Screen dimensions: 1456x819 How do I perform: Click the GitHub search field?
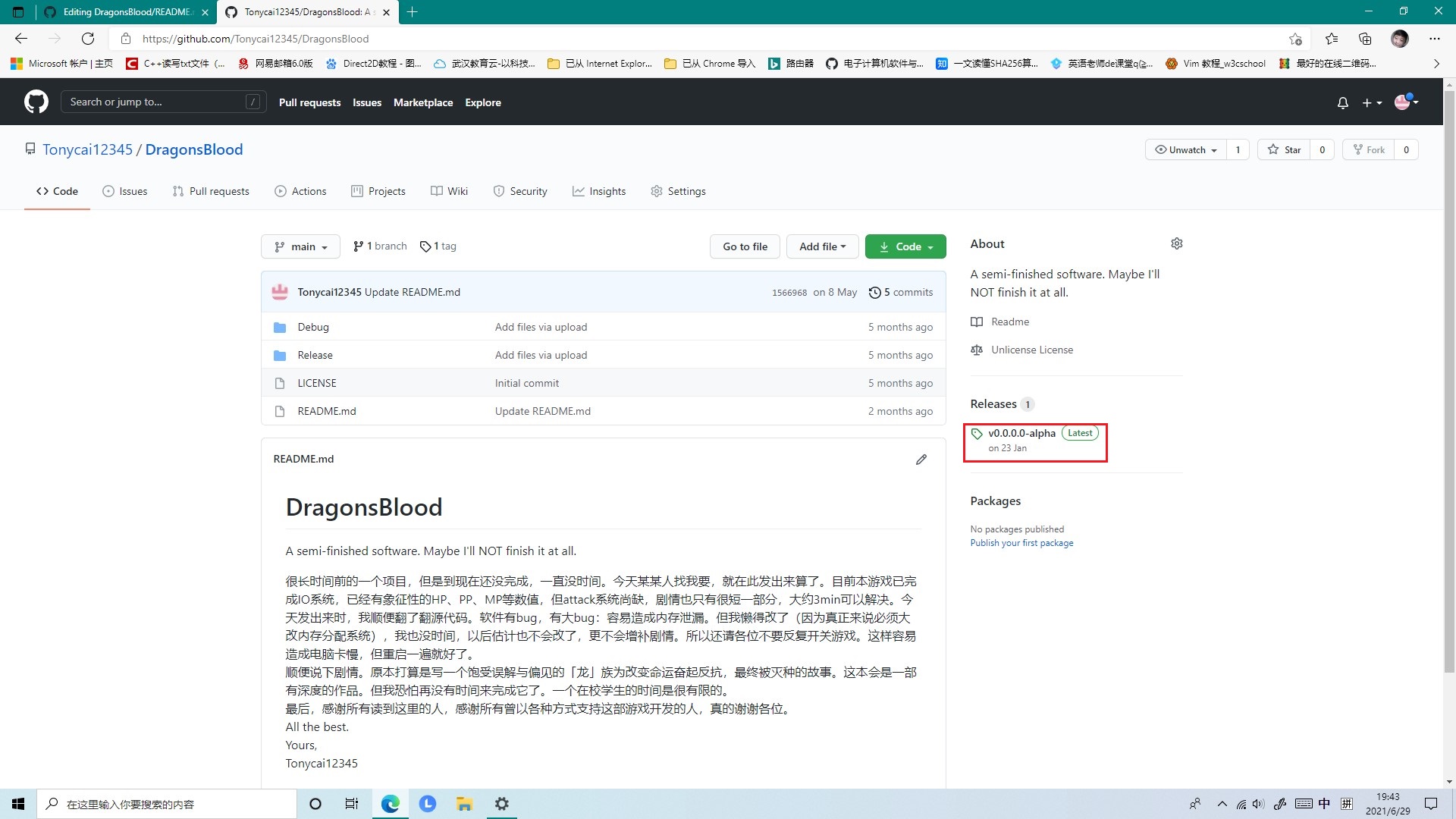(x=163, y=102)
